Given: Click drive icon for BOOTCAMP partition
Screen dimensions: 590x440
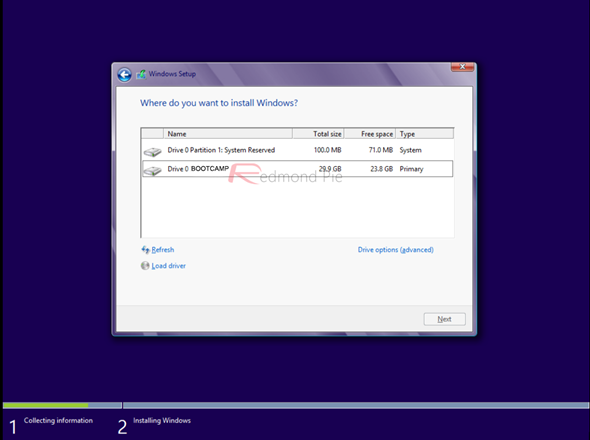Looking at the screenshot, I should 153,171.
